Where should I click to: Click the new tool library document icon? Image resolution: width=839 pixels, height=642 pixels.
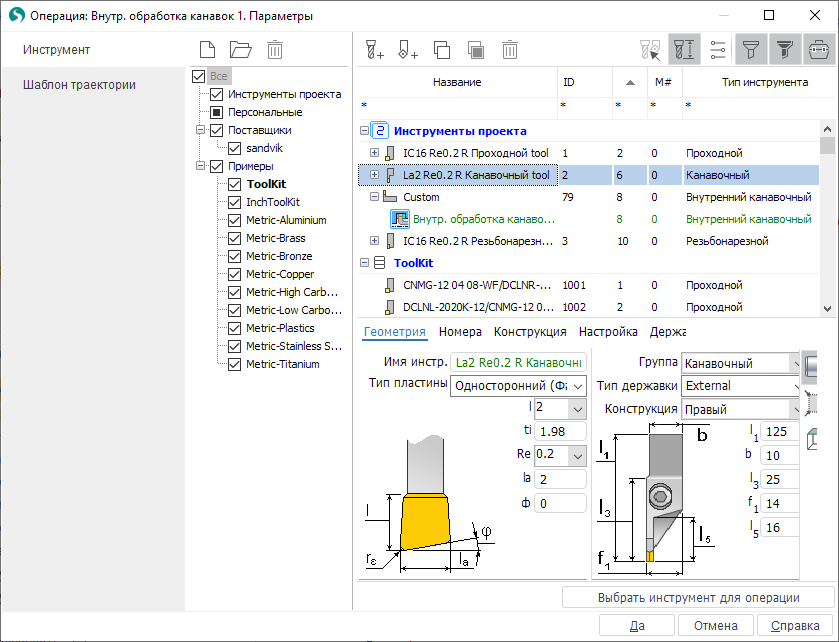tap(207, 50)
